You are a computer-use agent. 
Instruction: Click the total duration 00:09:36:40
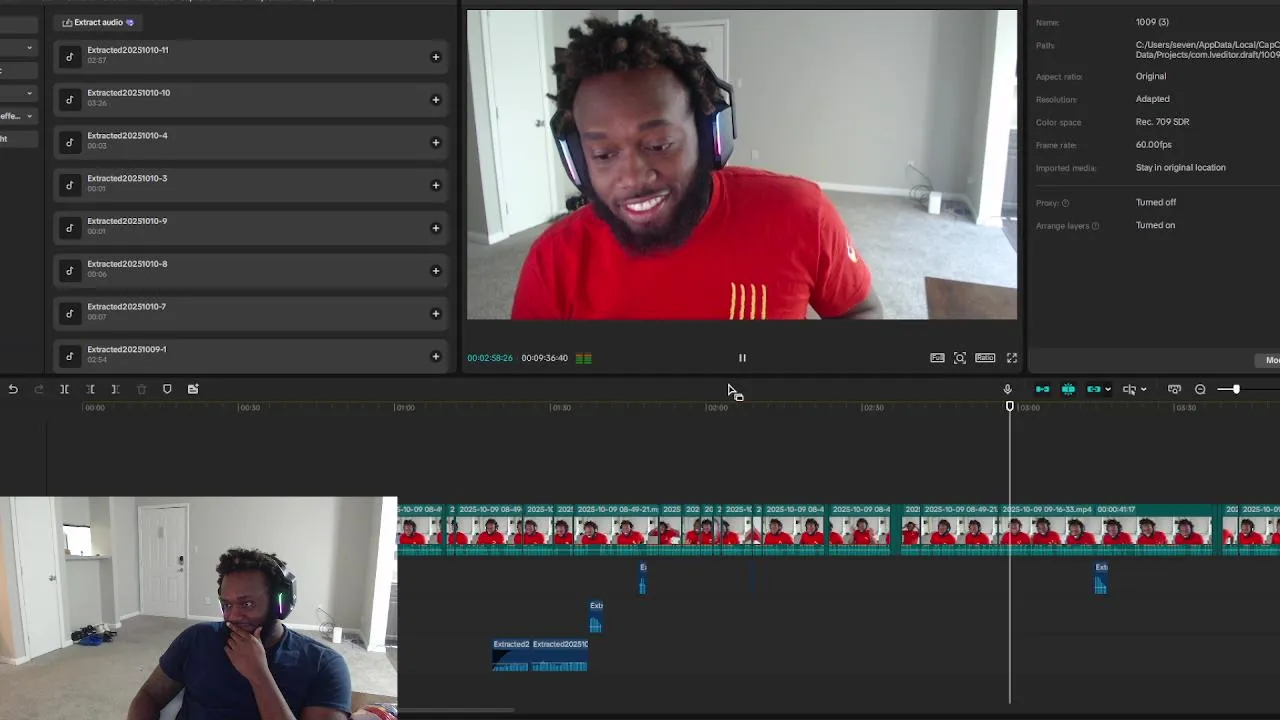544,358
